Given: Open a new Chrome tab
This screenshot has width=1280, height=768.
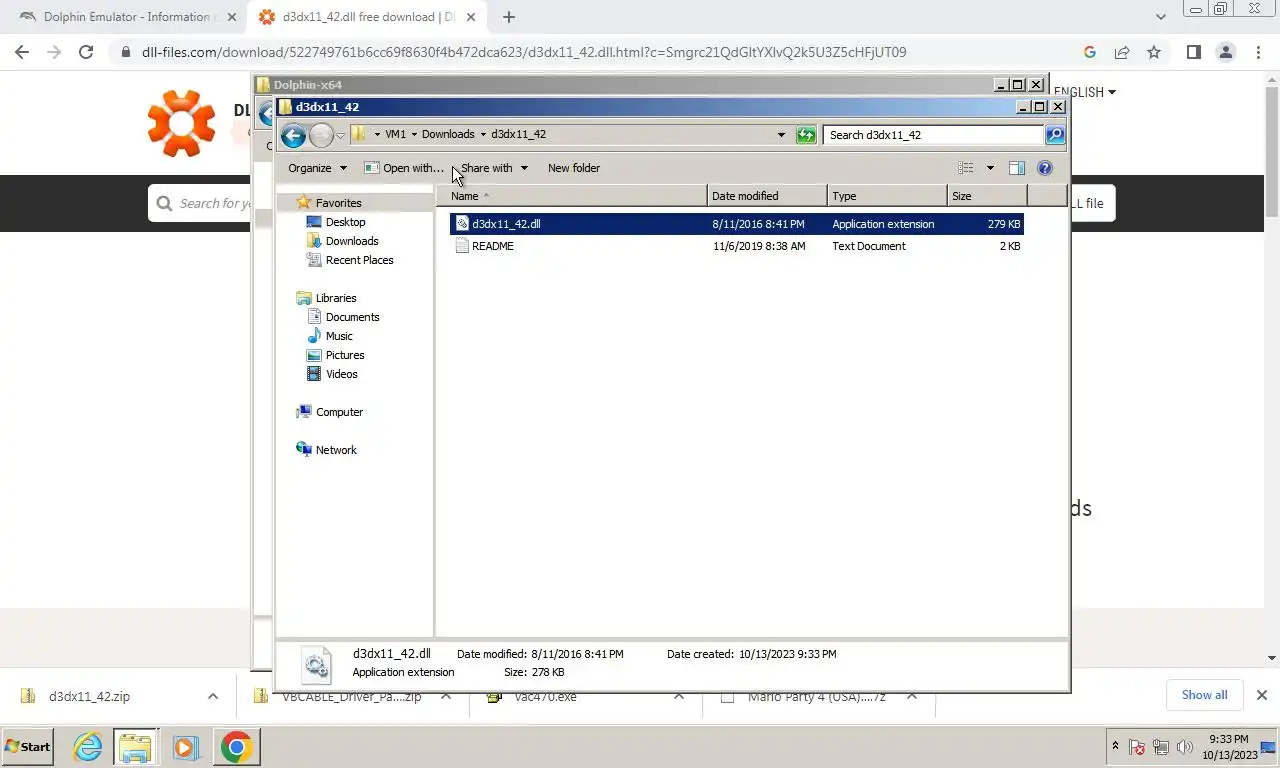Looking at the screenshot, I should 508,17.
